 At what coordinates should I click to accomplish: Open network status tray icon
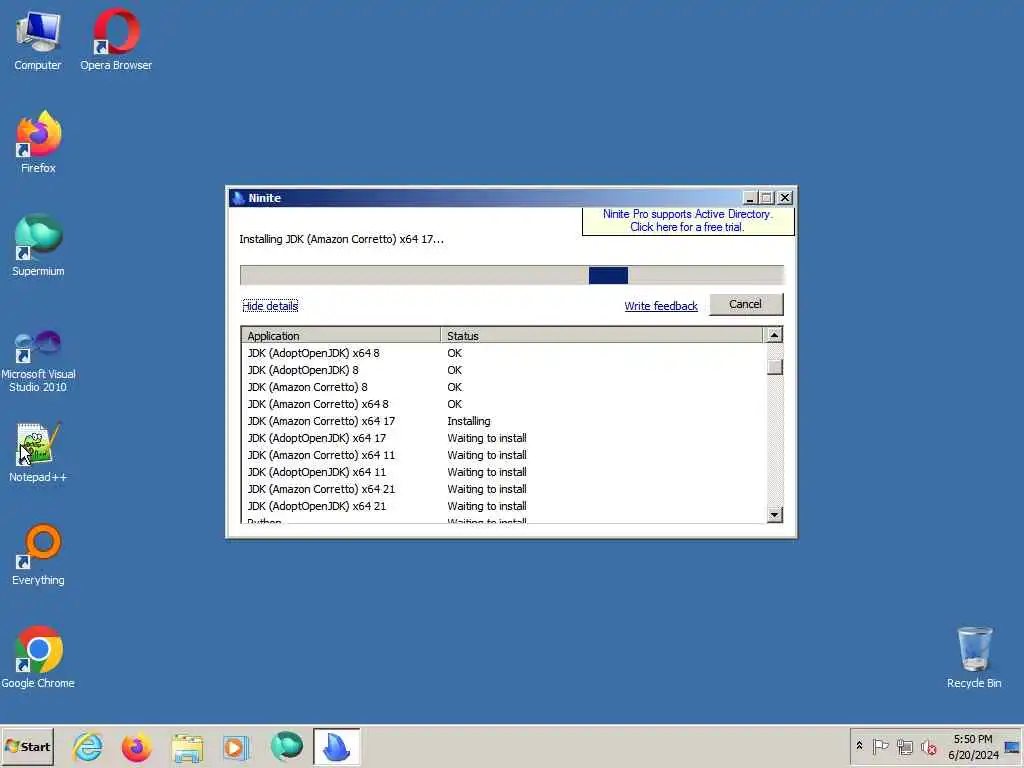pos(904,746)
